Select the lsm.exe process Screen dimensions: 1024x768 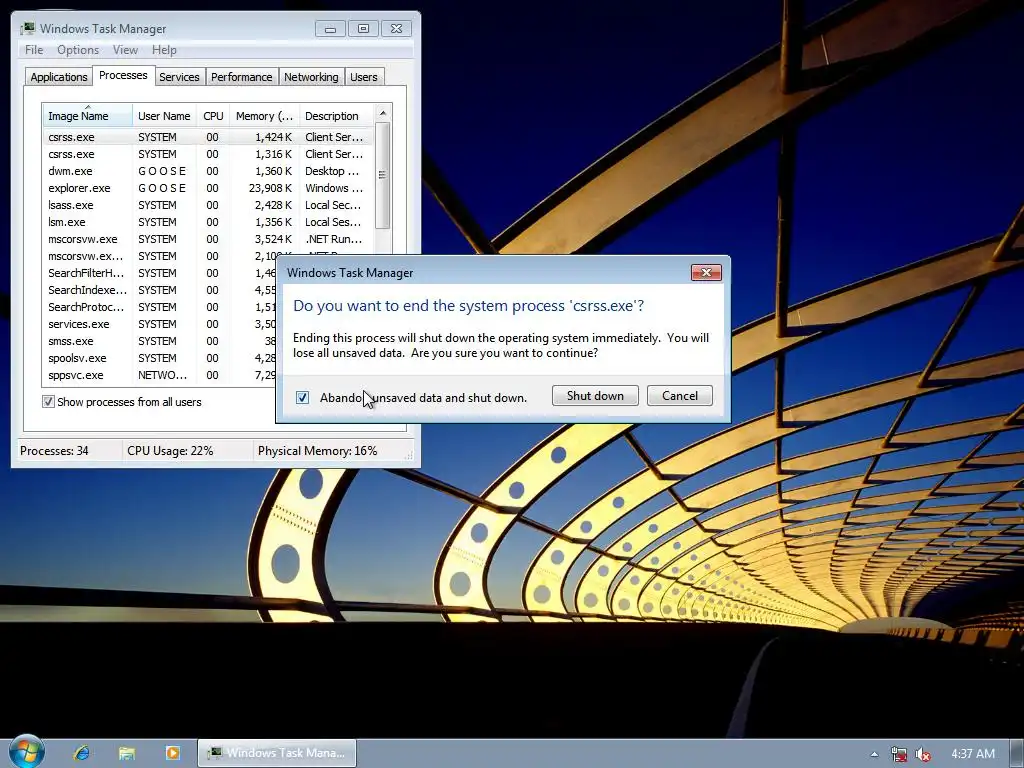208,222
